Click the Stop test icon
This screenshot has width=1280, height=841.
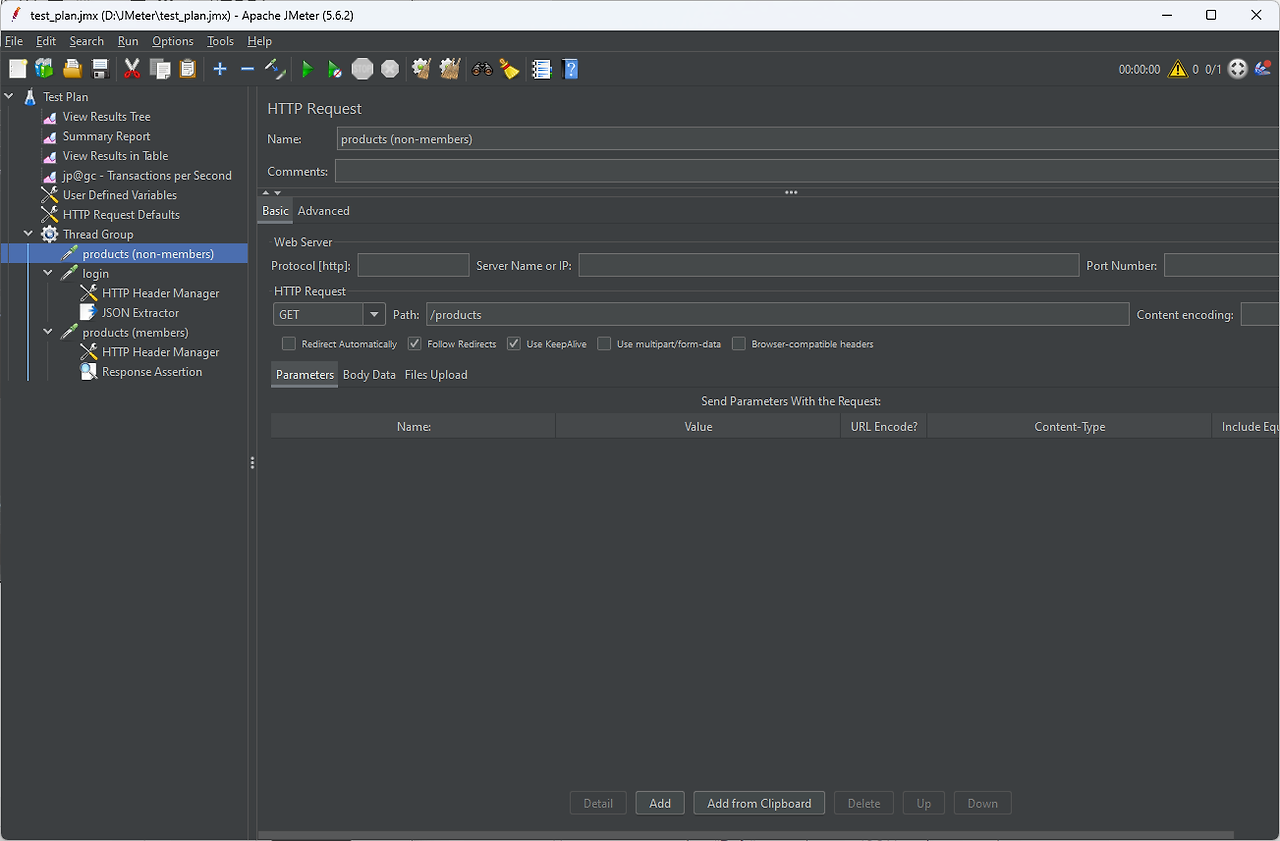click(362, 69)
